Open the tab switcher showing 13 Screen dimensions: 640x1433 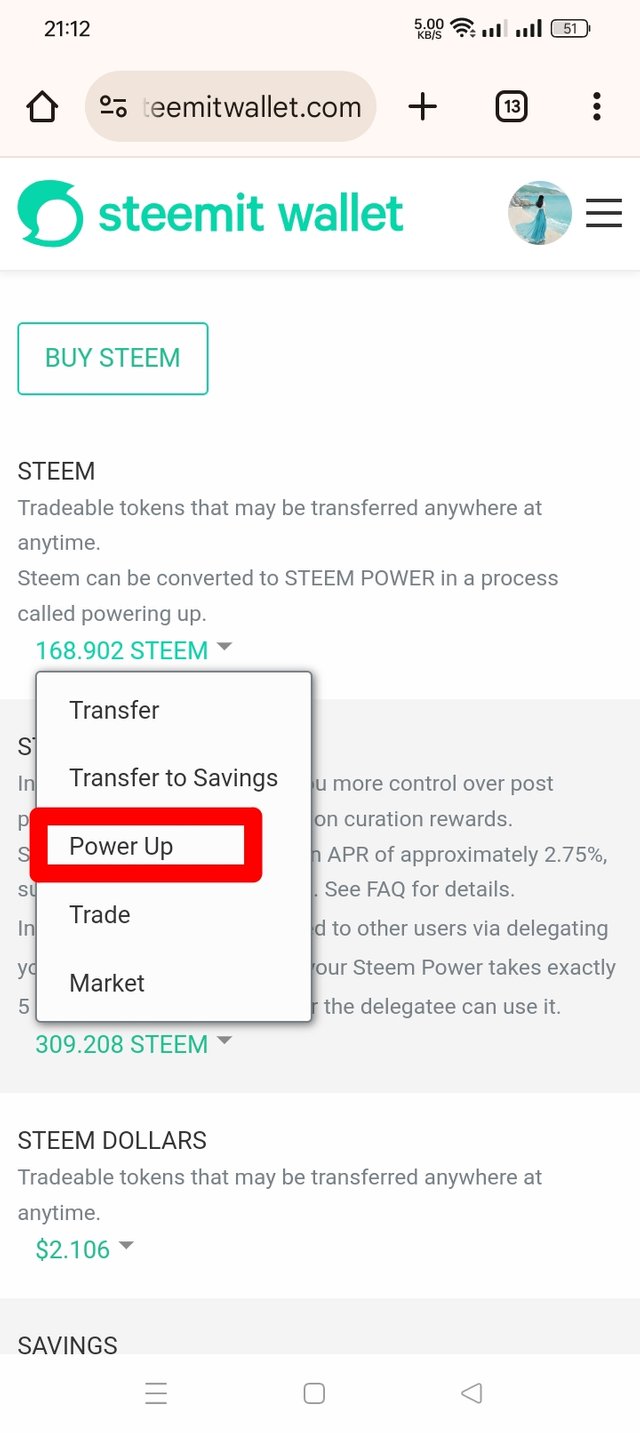511,106
